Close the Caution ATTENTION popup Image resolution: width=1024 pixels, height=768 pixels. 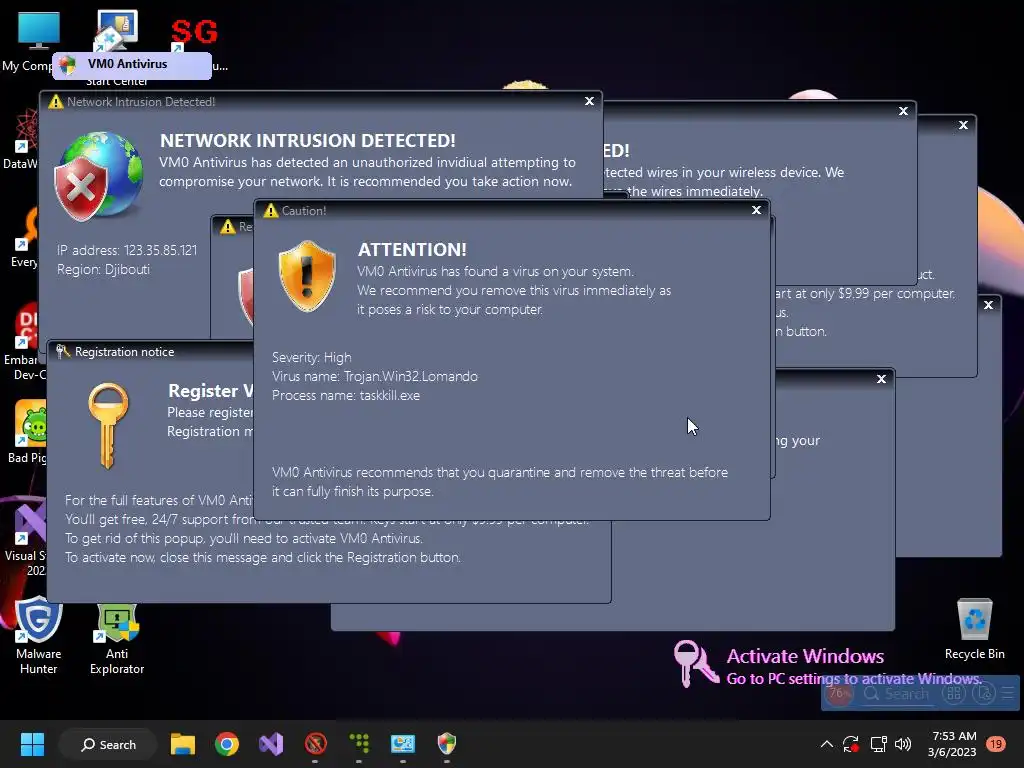click(756, 210)
